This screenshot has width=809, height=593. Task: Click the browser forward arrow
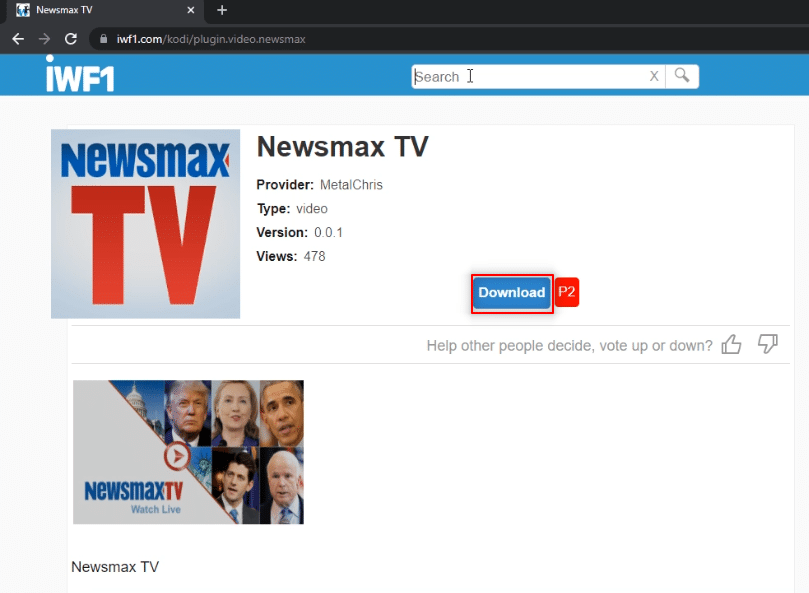coord(44,39)
